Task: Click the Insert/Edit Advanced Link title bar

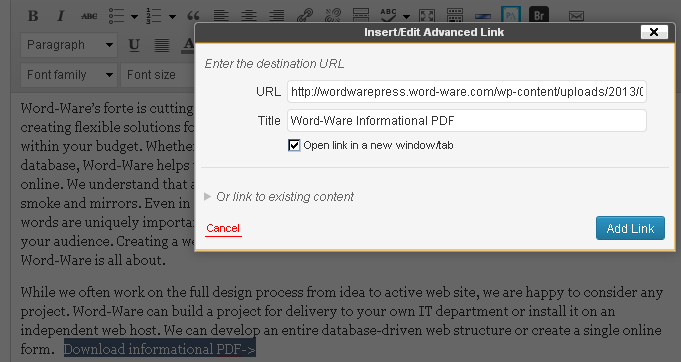Action: 434,32
